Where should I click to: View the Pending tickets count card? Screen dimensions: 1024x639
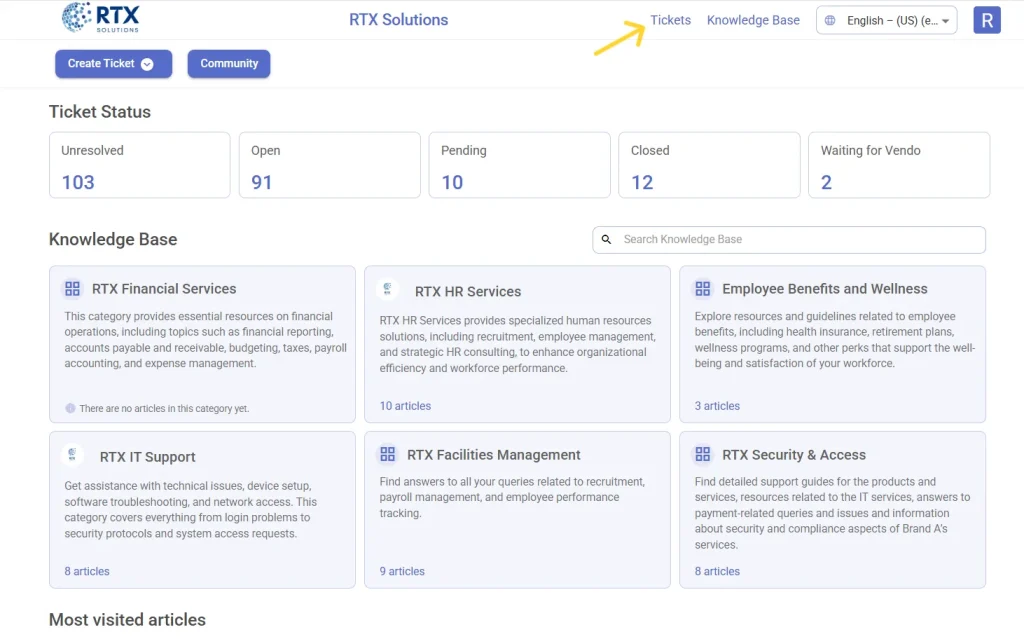[519, 165]
